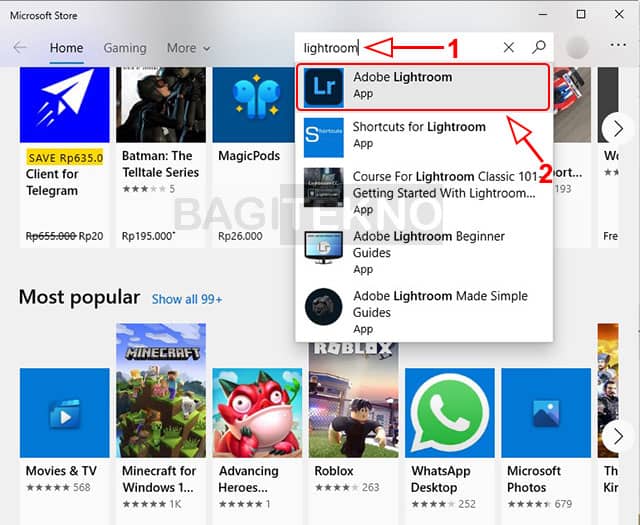Click Minecraft for Windows title text
The height and width of the screenshot is (525, 640).
tap(159, 479)
